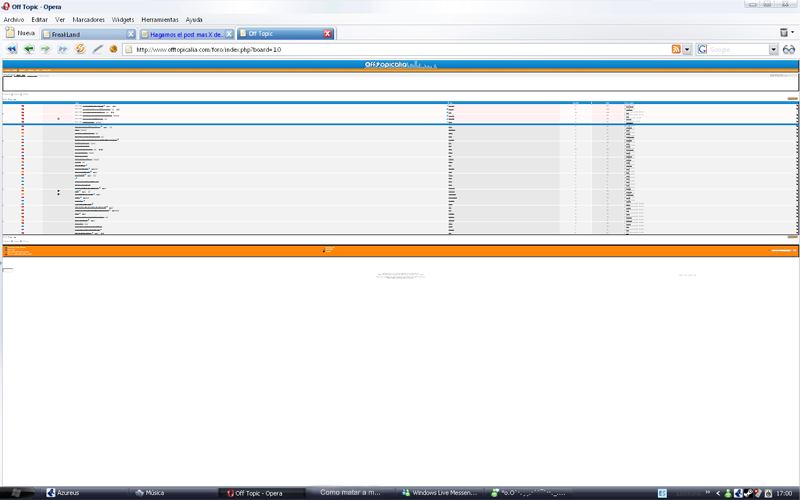Screen dimensions: 800x500
Task: Reload the page with the orange Reload icon
Action: 80,49
